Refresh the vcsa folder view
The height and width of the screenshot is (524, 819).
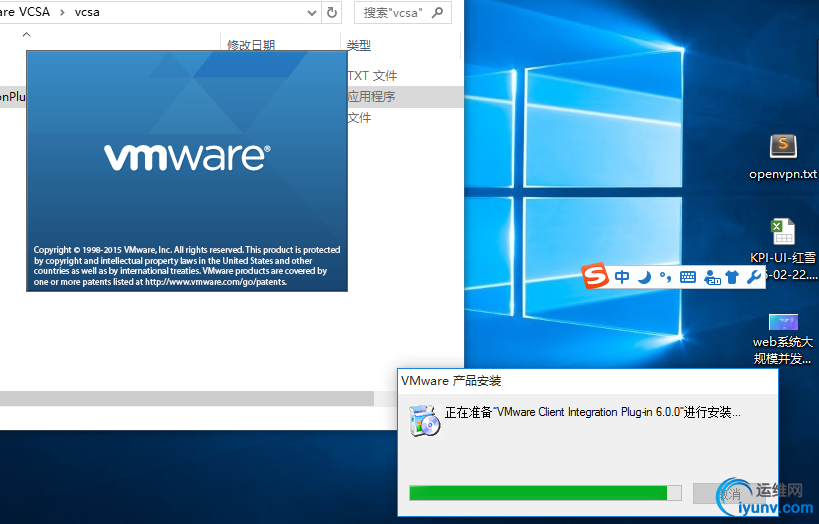pyautogui.click(x=332, y=13)
